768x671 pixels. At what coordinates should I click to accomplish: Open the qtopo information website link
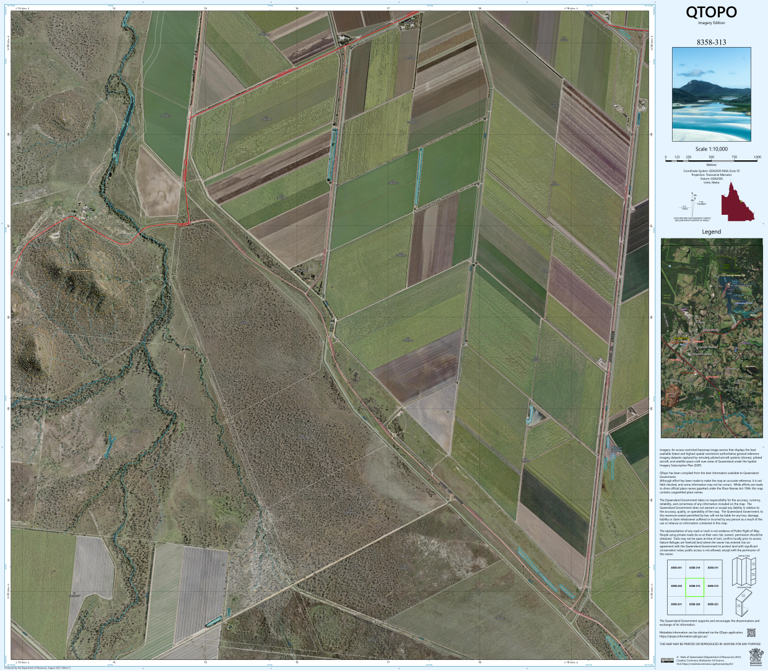[685, 637]
